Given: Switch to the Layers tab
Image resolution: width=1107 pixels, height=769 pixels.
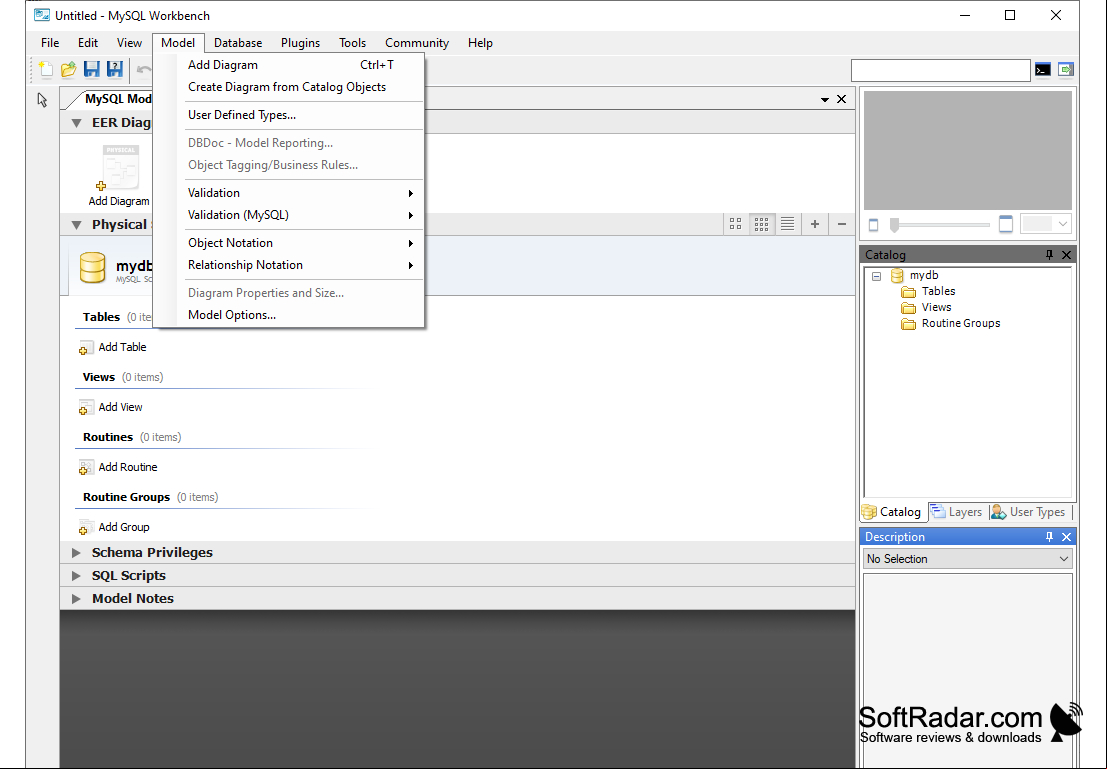Looking at the screenshot, I should 957,512.
